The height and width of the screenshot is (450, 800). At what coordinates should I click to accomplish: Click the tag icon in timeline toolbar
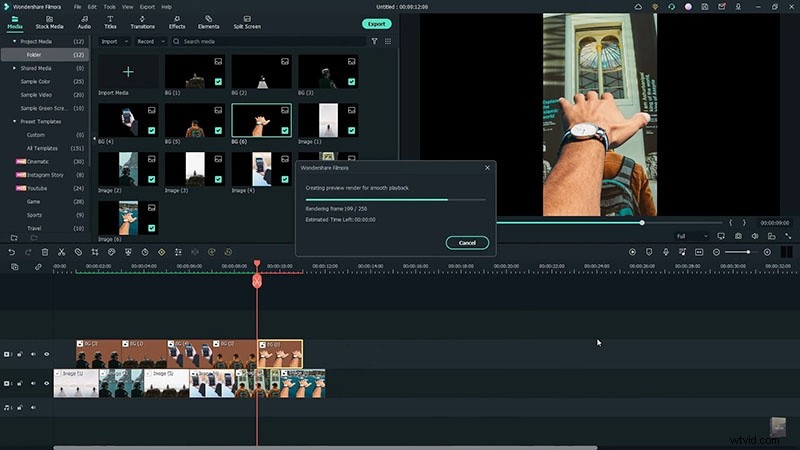coord(78,252)
